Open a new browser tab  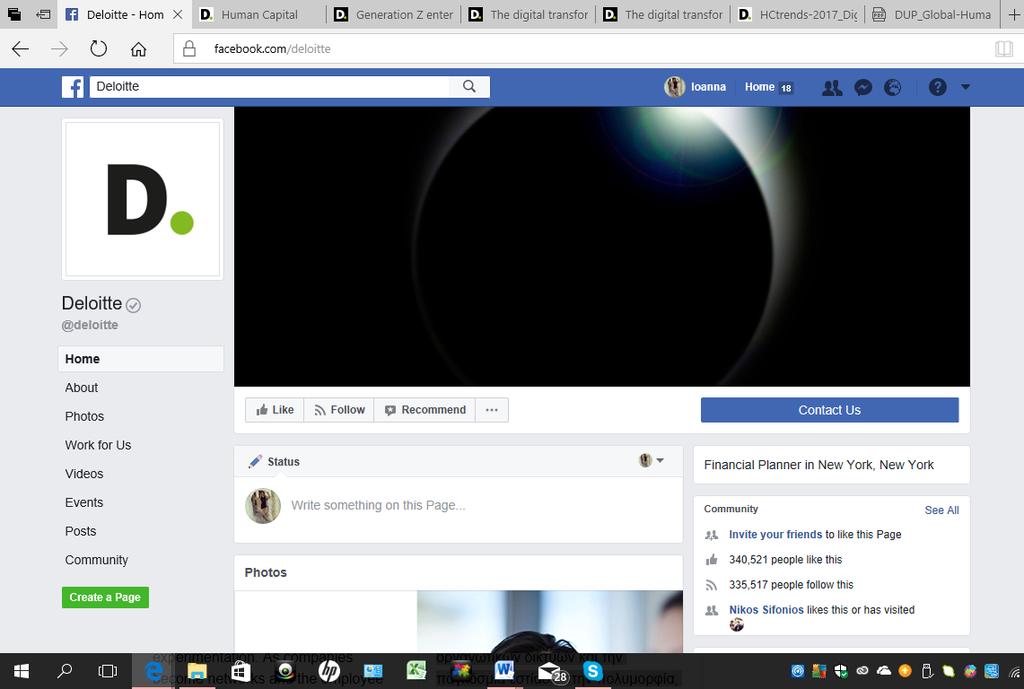(1014, 14)
